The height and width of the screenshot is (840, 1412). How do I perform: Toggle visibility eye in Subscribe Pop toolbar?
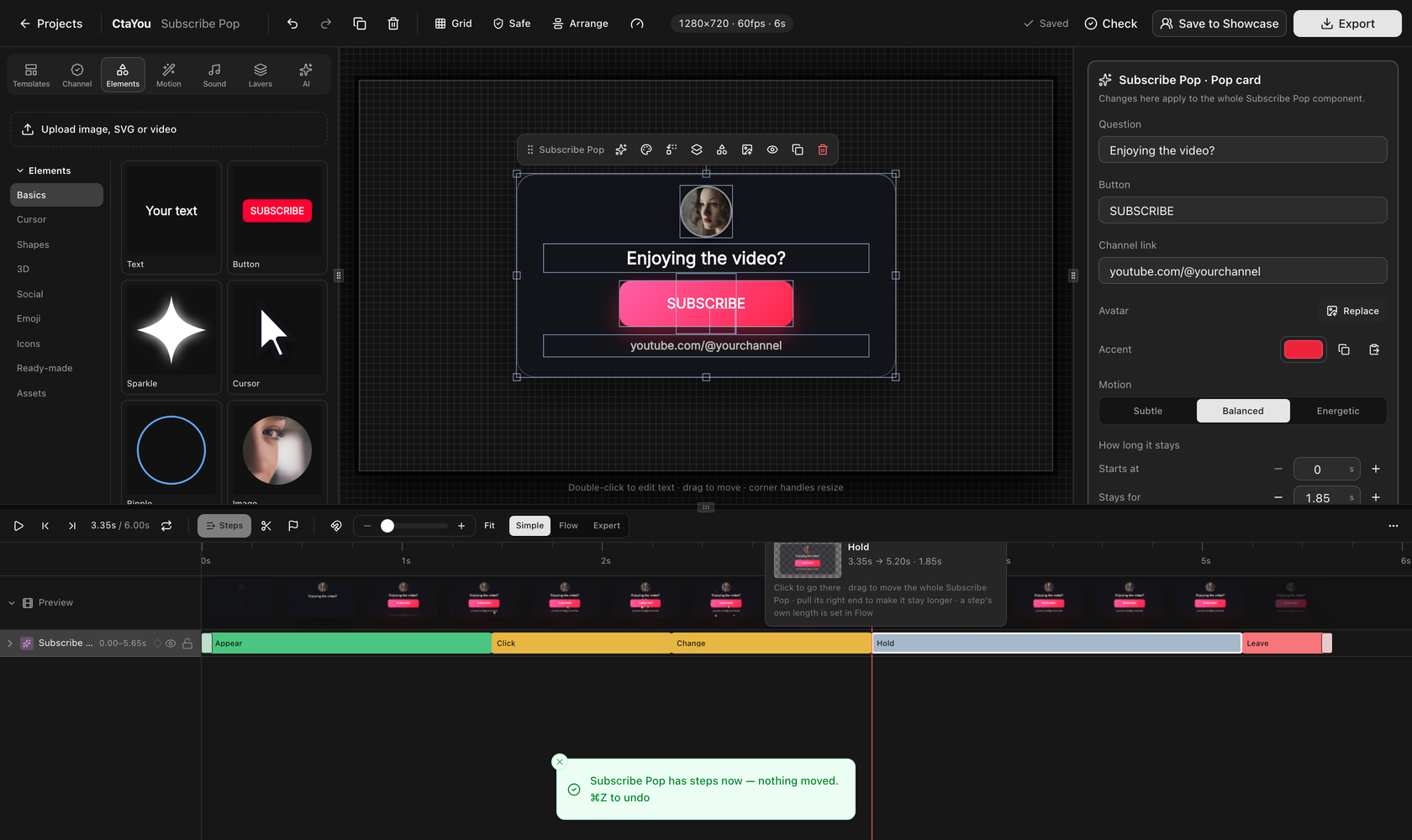click(772, 150)
